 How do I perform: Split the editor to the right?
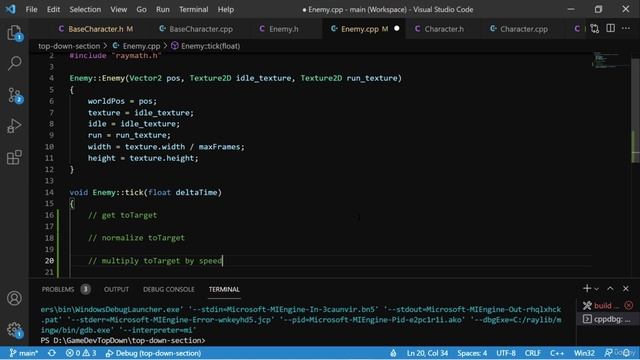pos(611,29)
